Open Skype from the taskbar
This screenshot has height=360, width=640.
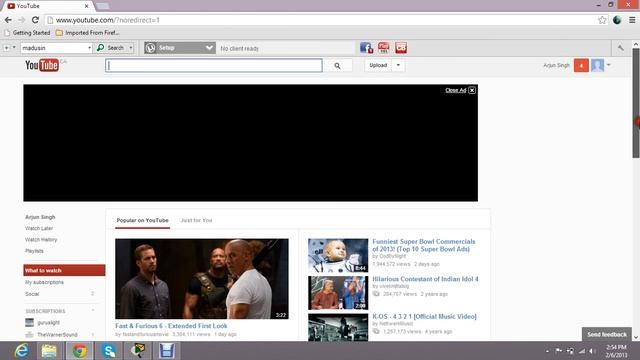[x=109, y=351]
